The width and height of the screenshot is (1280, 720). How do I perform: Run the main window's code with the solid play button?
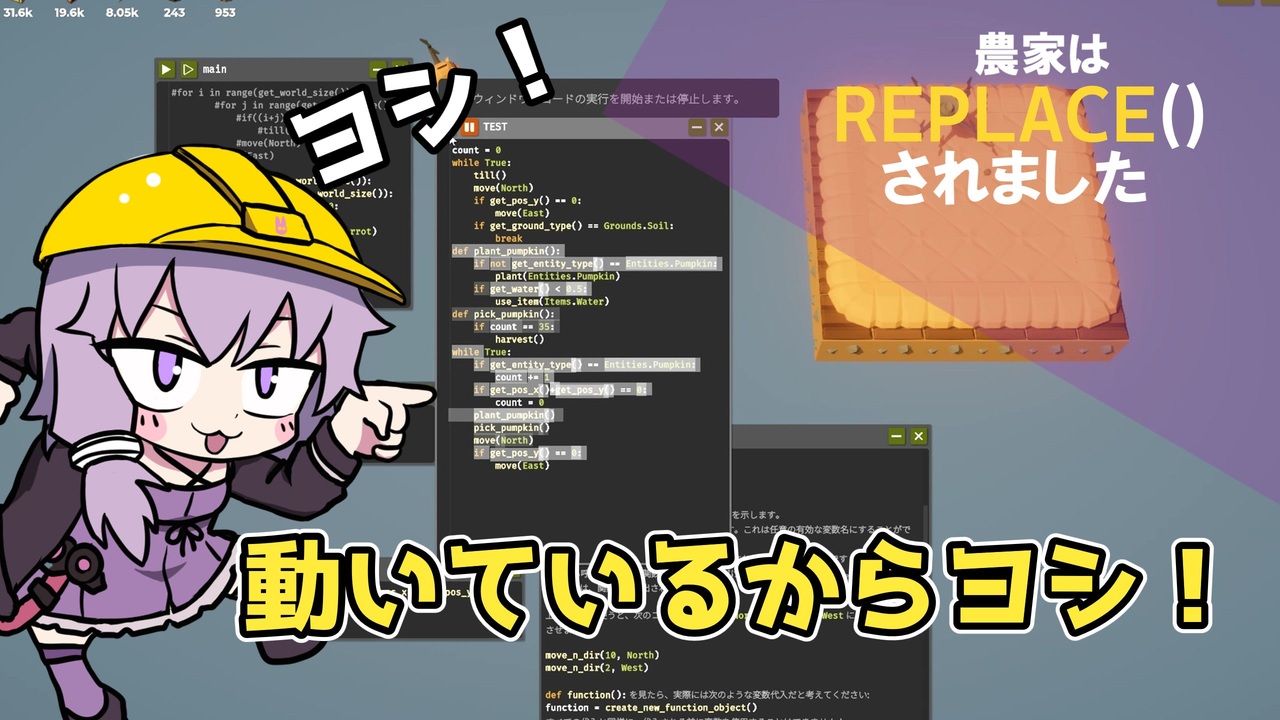click(x=166, y=69)
